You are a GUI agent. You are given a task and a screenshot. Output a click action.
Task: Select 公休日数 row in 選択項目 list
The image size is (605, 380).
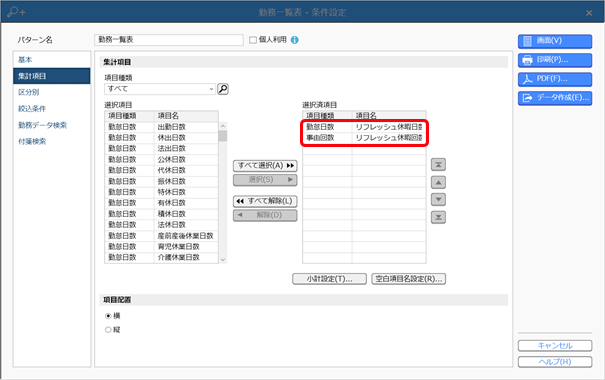pos(161,160)
